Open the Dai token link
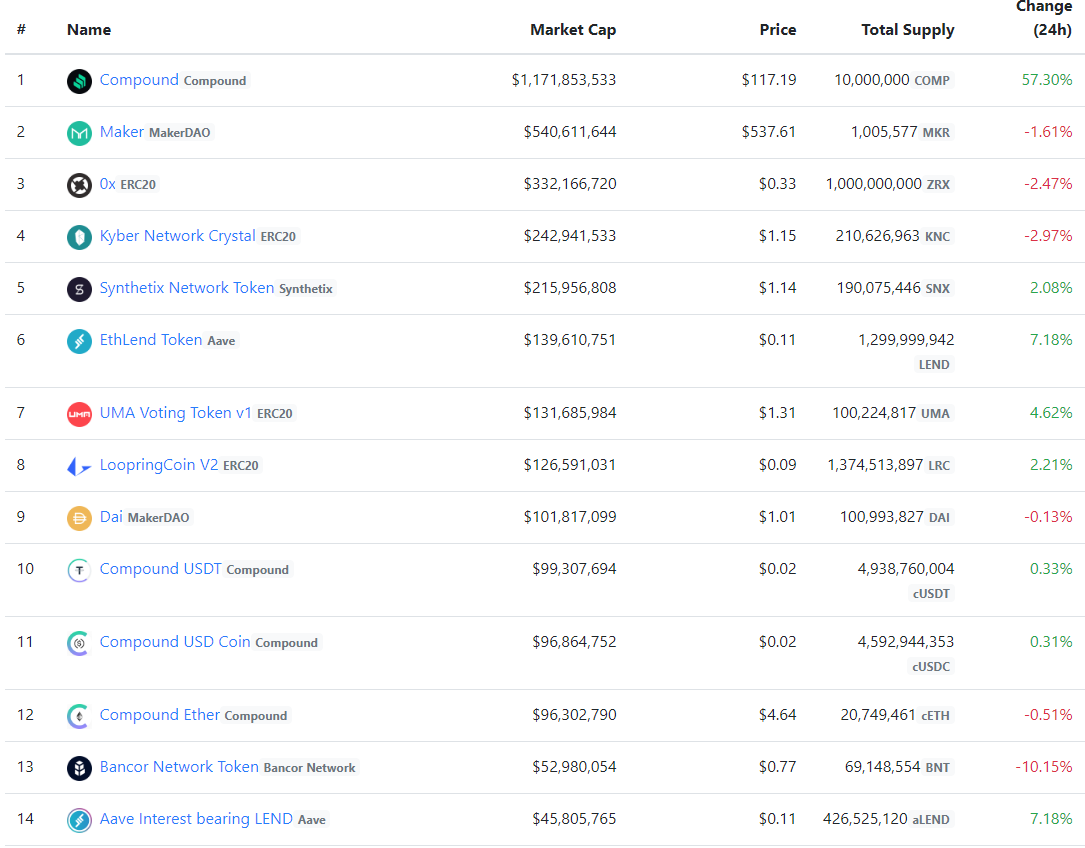 [x=111, y=516]
